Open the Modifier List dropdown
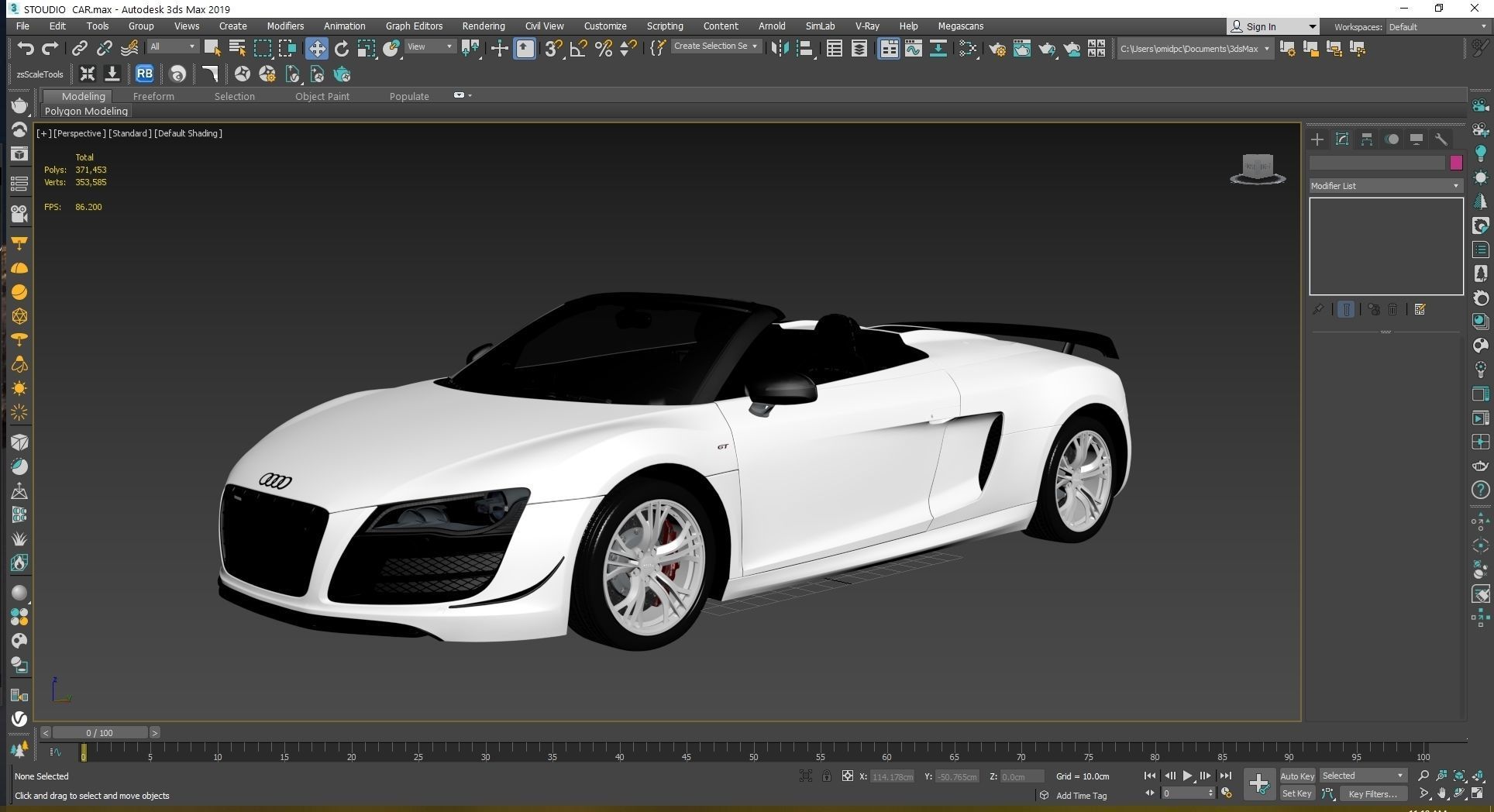The height and width of the screenshot is (812, 1494). (x=1386, y=186)
